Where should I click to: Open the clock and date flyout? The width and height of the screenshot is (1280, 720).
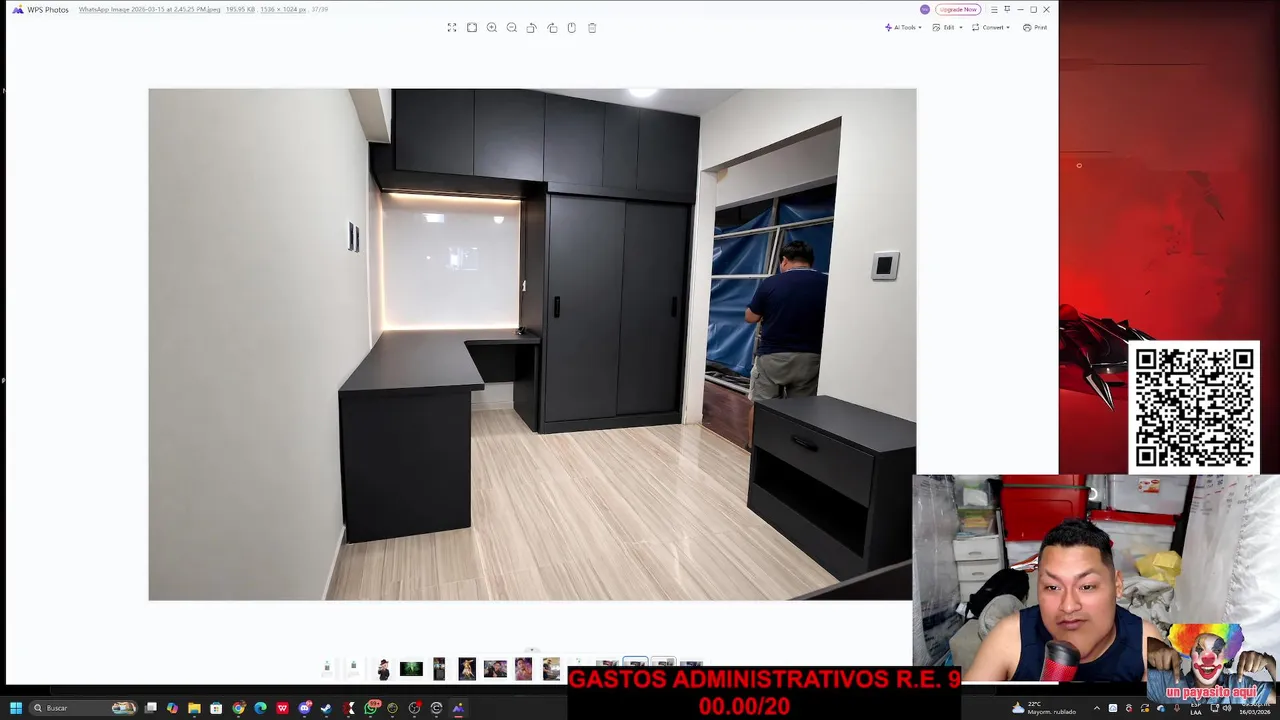[x=1254, y=708]
